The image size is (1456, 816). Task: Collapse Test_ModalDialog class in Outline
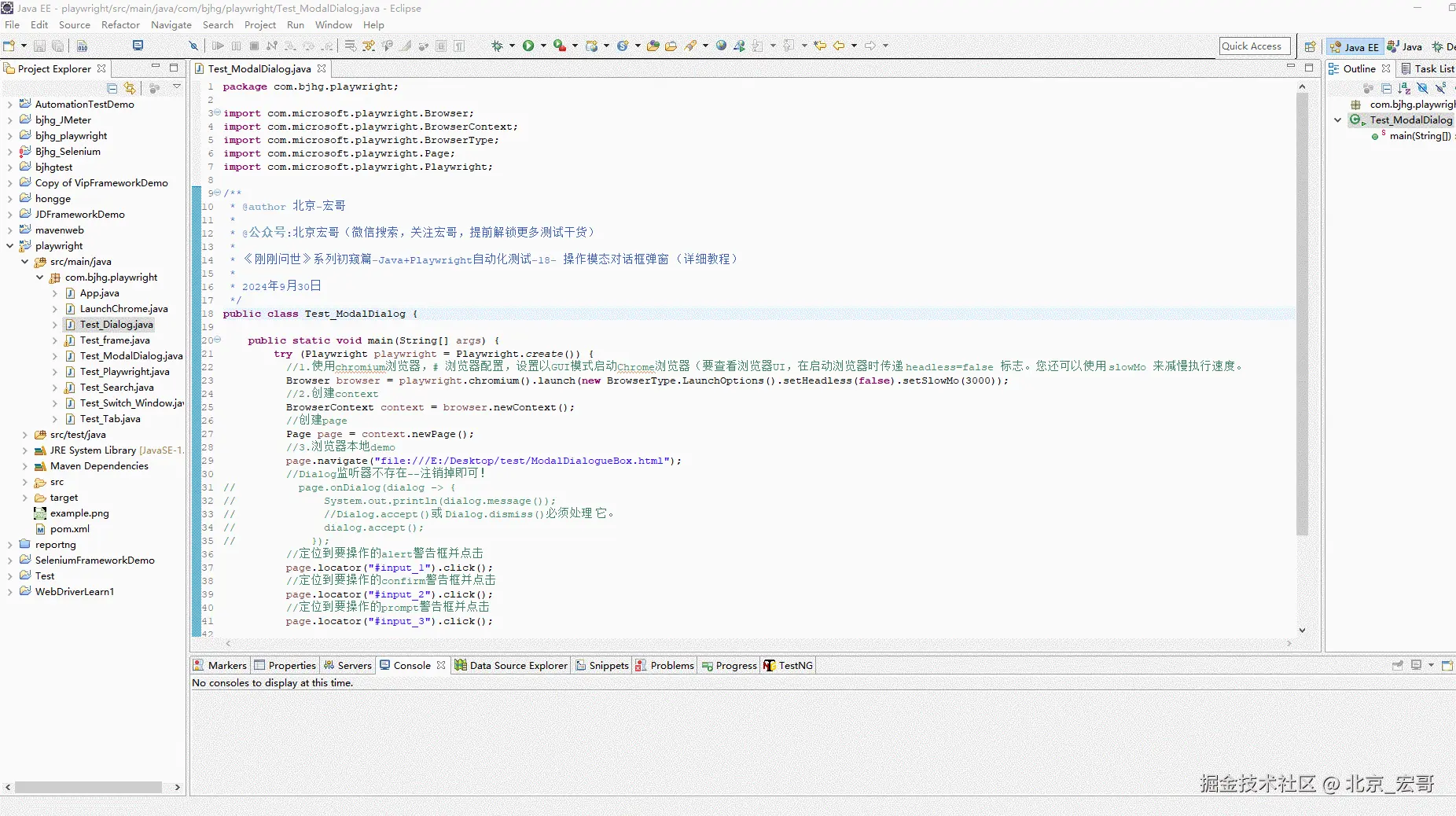click(1337, 119)
